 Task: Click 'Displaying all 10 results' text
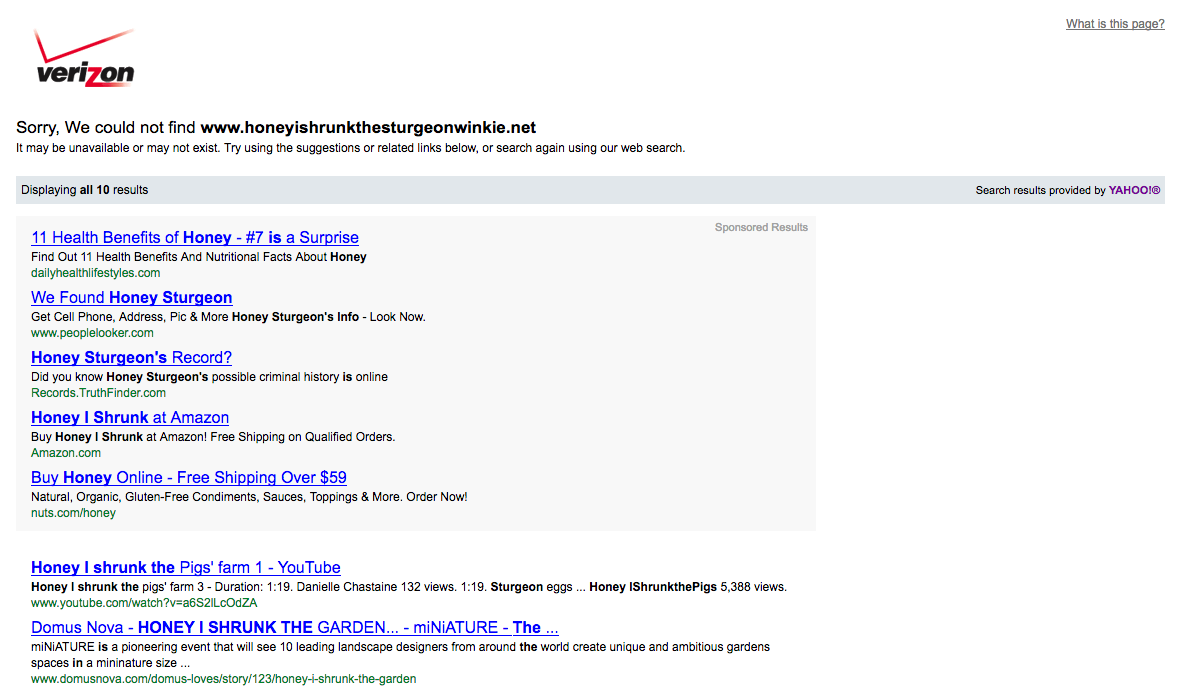coord(84,190)
